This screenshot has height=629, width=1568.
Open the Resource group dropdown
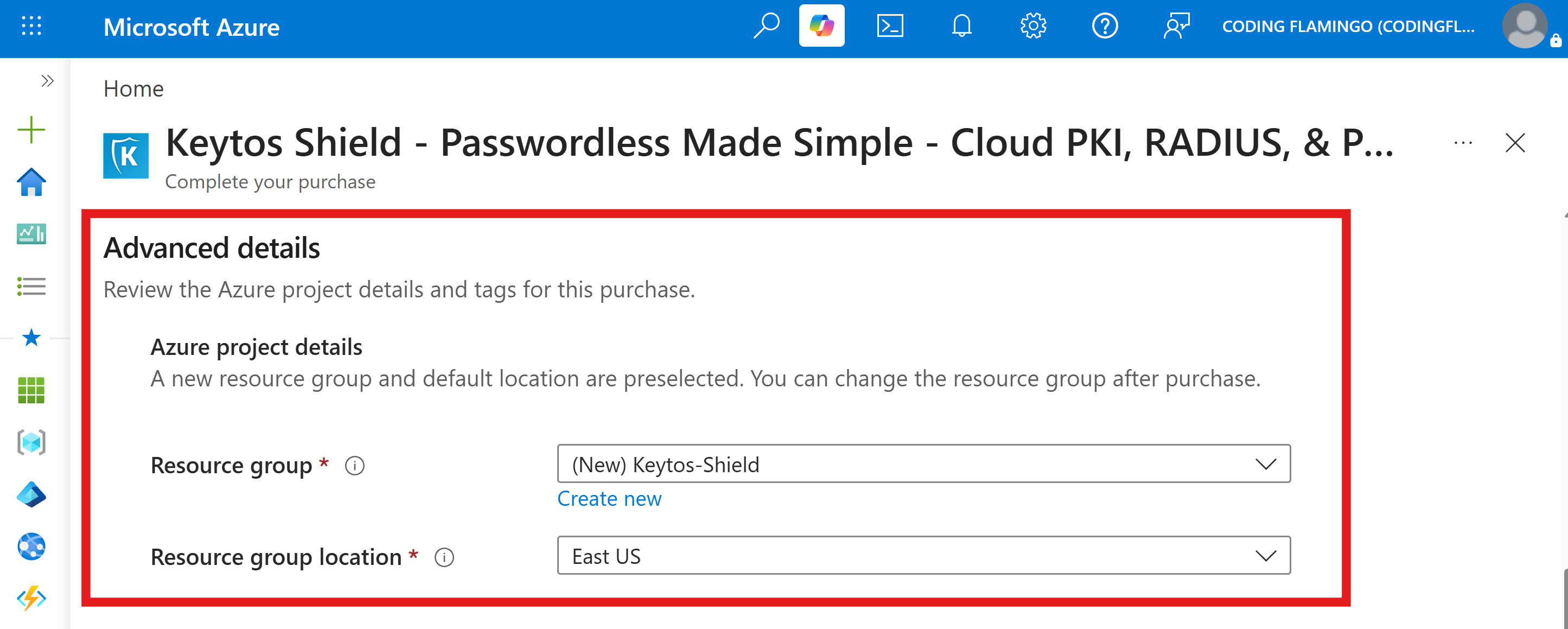pos(923,464)
